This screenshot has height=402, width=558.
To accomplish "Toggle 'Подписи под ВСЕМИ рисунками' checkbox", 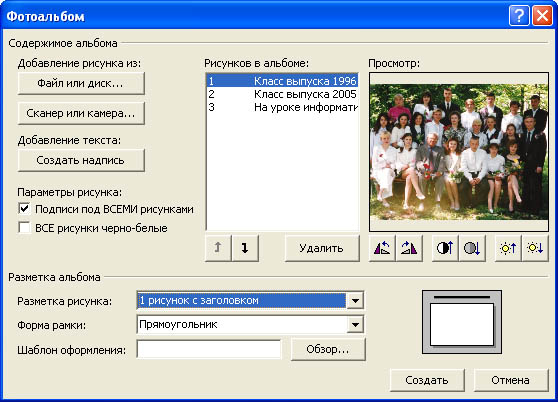I will [x=24, y=208].
